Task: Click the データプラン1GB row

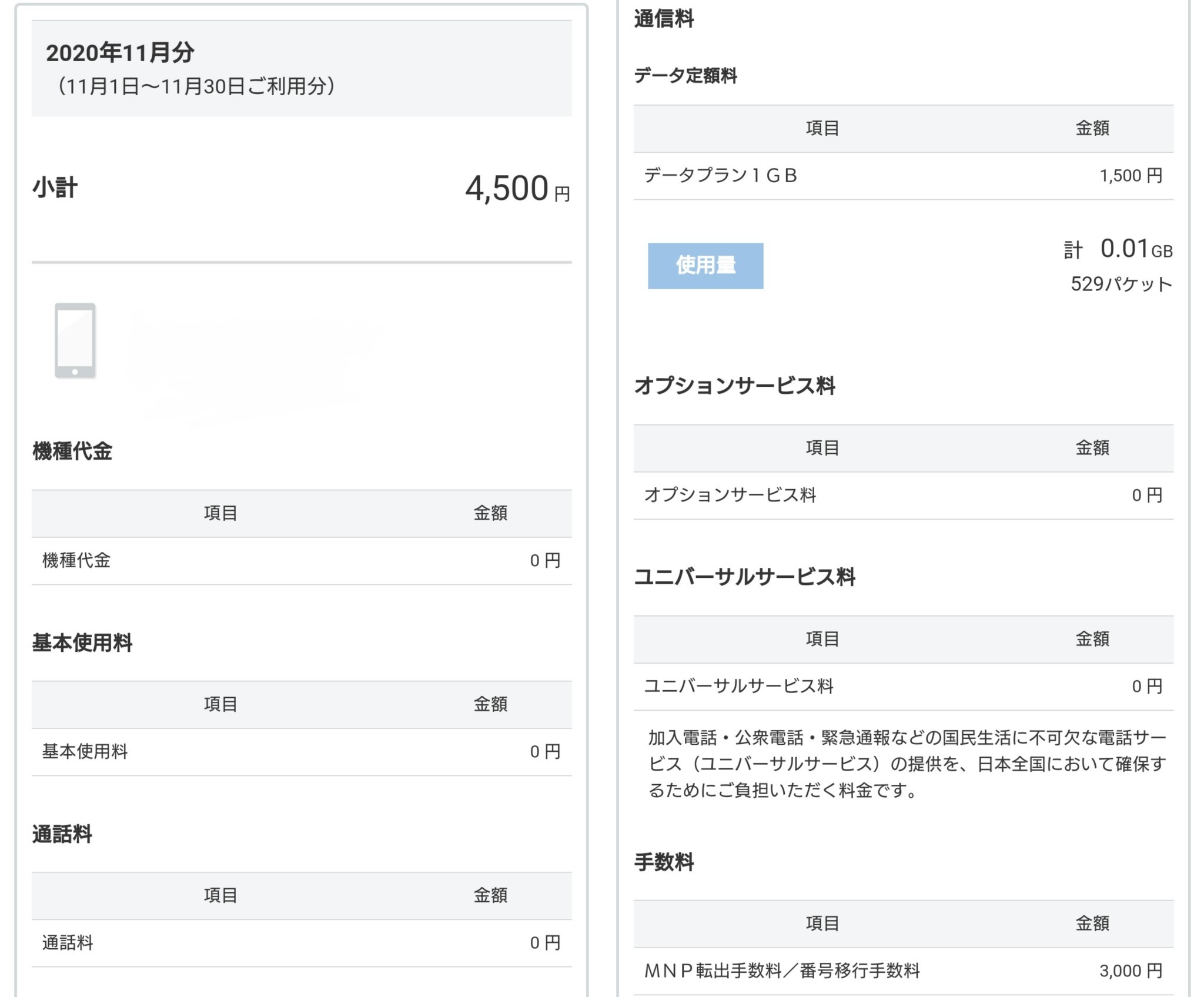Action: [x=903, y=176]
